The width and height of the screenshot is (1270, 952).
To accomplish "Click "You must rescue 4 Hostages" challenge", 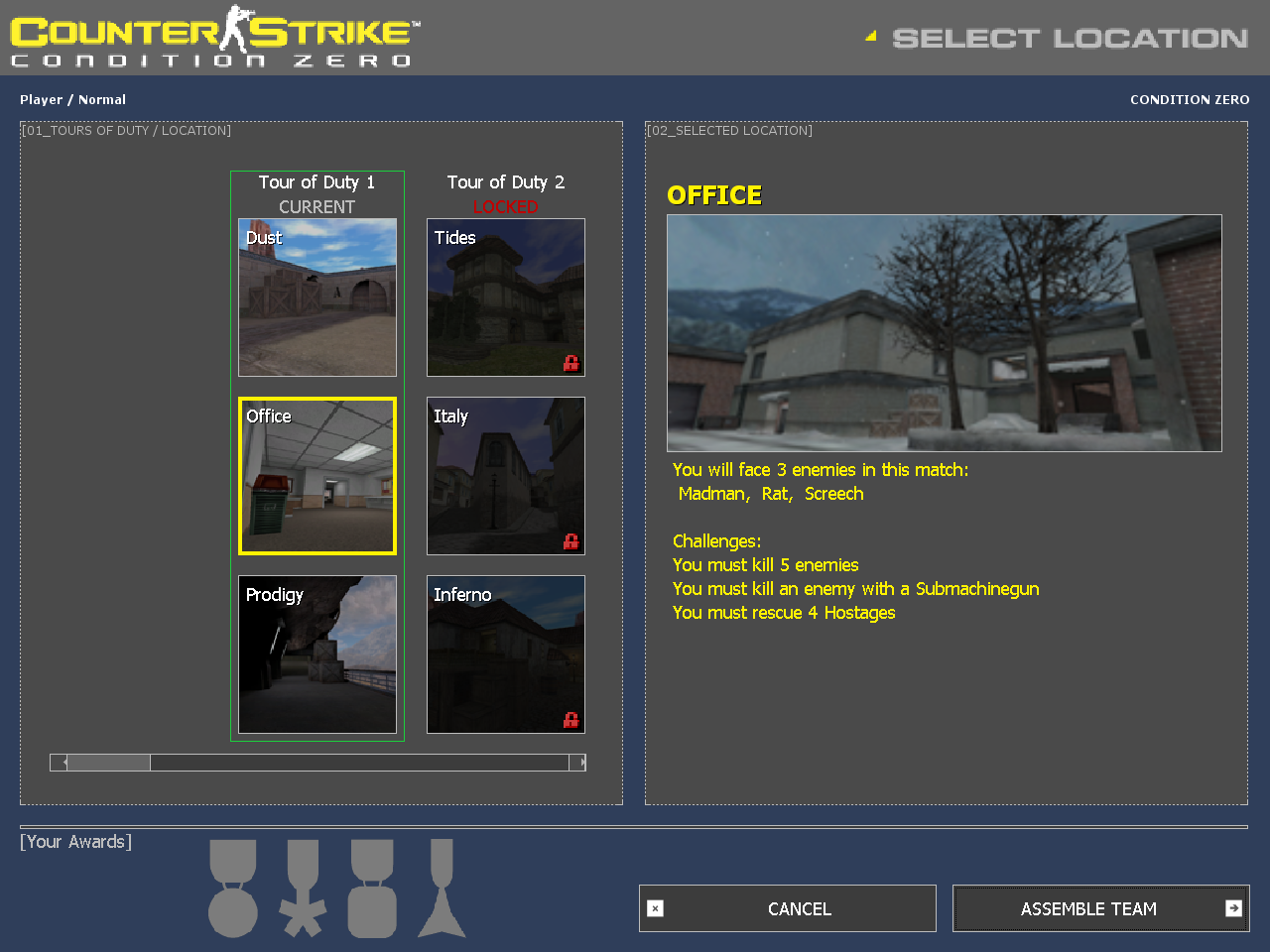I will coord(784,613).
